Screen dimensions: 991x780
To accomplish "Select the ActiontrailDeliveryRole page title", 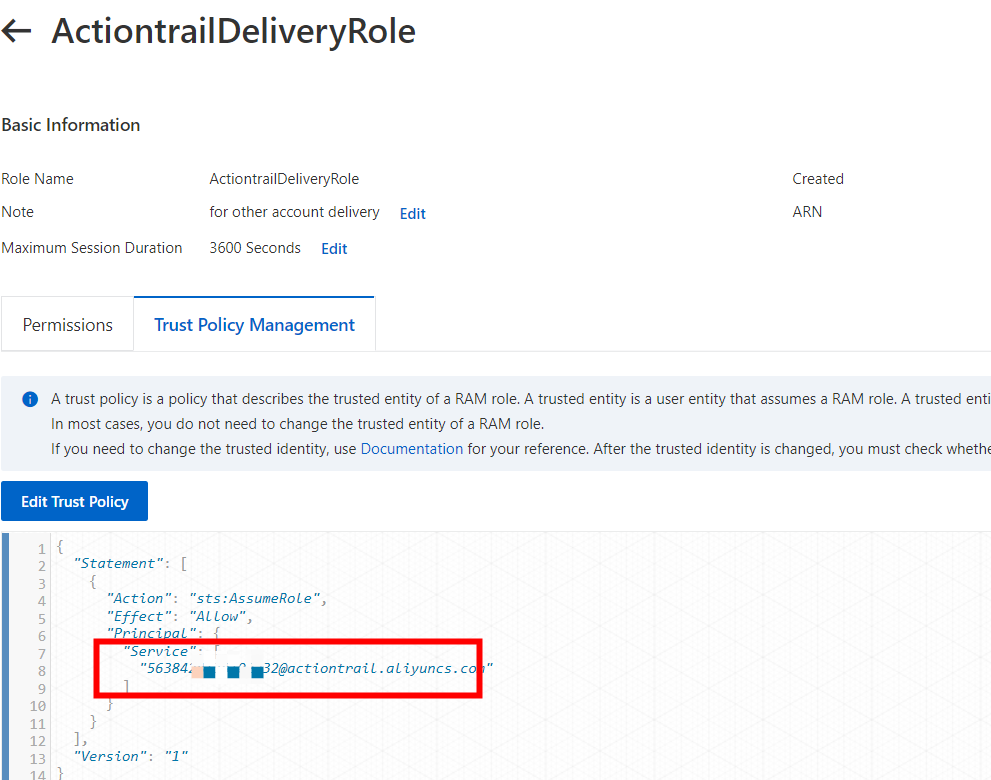I will 233,30.
